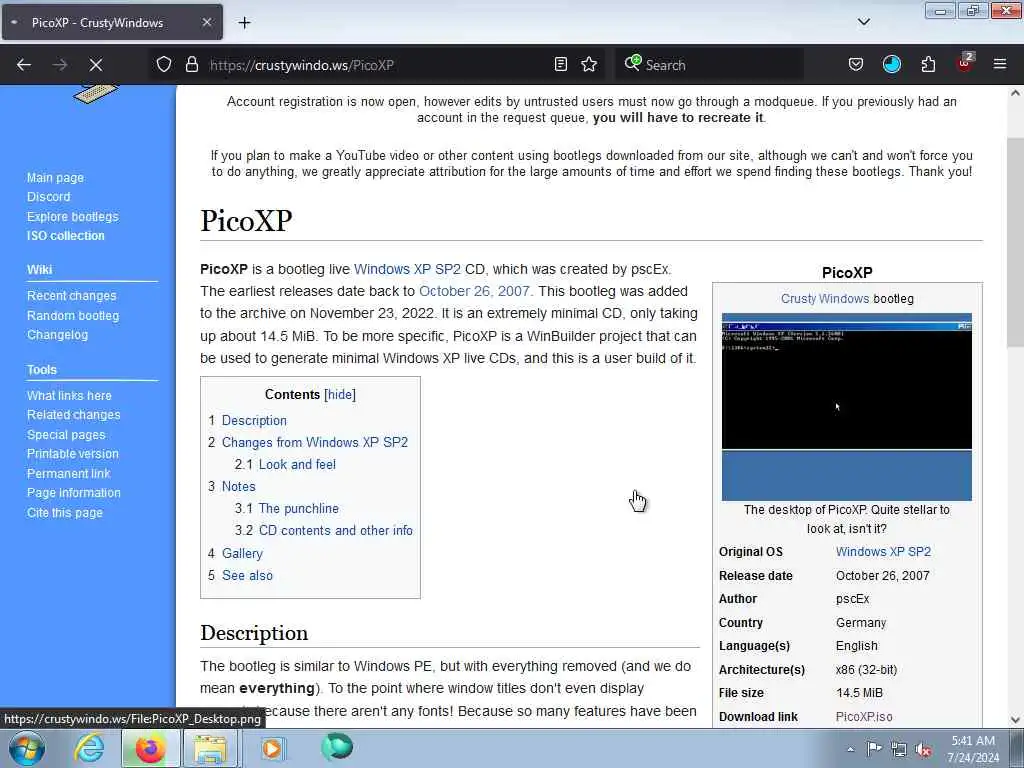Screen dimensions: 1024x768
Task: Open the Pocket save icon
Action: (856, 65)
